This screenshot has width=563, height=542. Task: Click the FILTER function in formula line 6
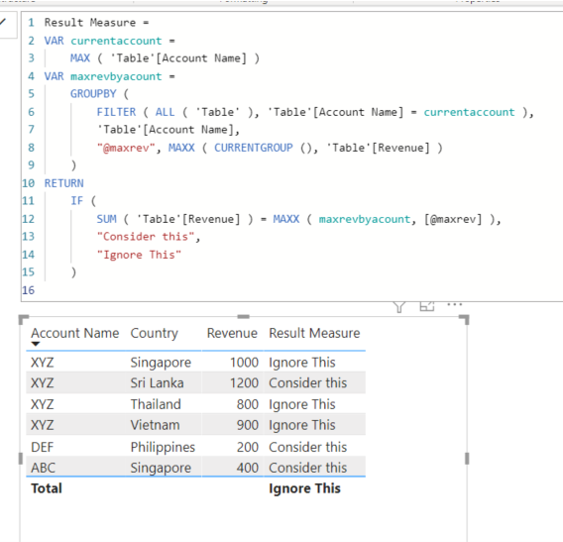[116, 112]
